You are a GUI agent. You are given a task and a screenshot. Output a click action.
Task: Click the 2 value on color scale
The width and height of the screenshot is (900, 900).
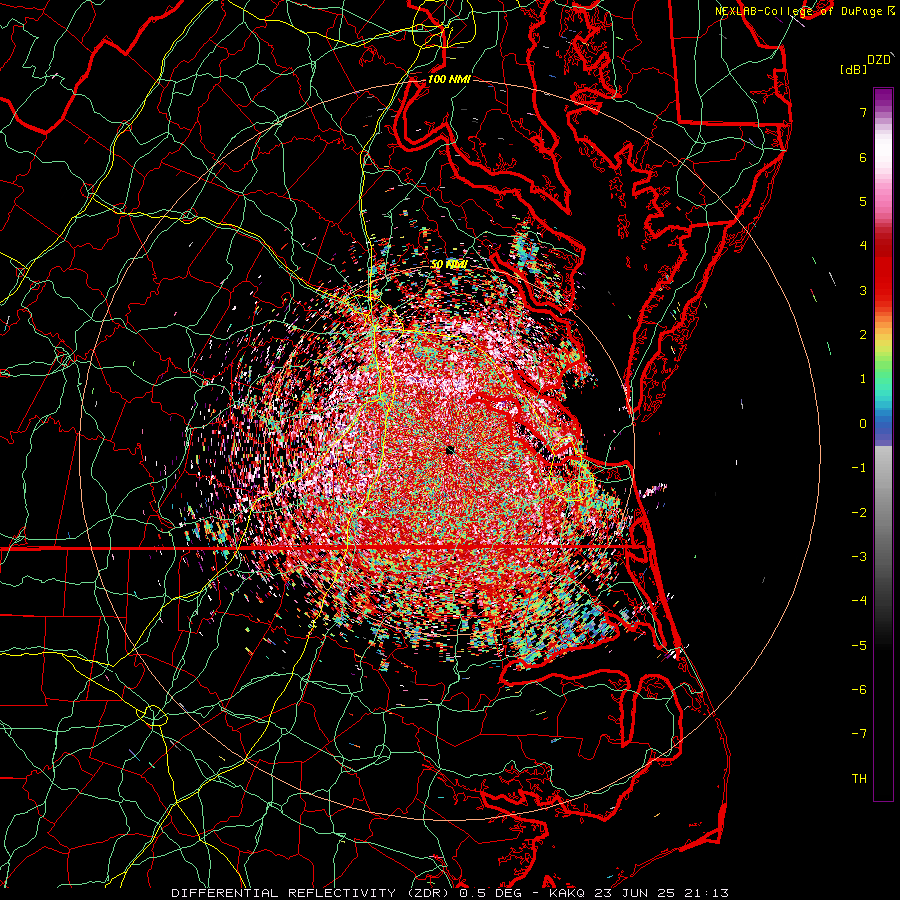click(x=863, y=335)
